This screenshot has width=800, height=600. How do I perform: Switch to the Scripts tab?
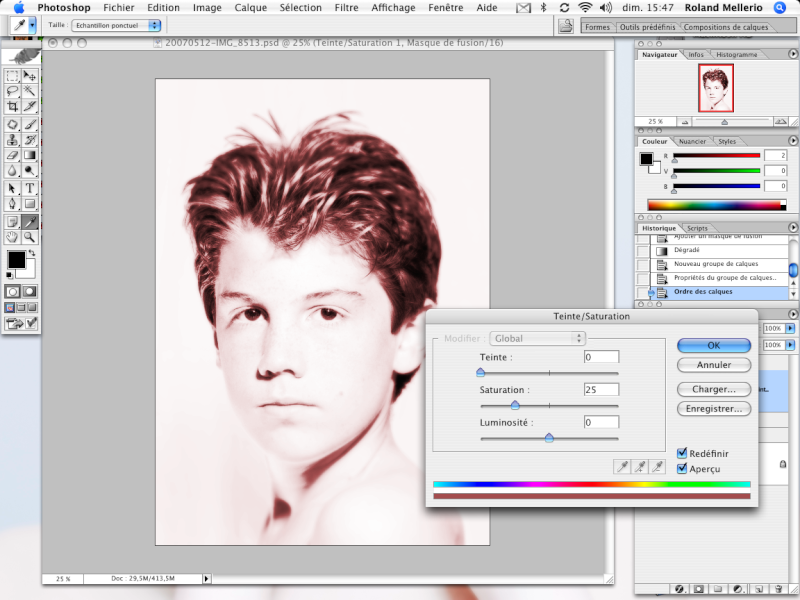pyautogui.click(x=697, y=228)
